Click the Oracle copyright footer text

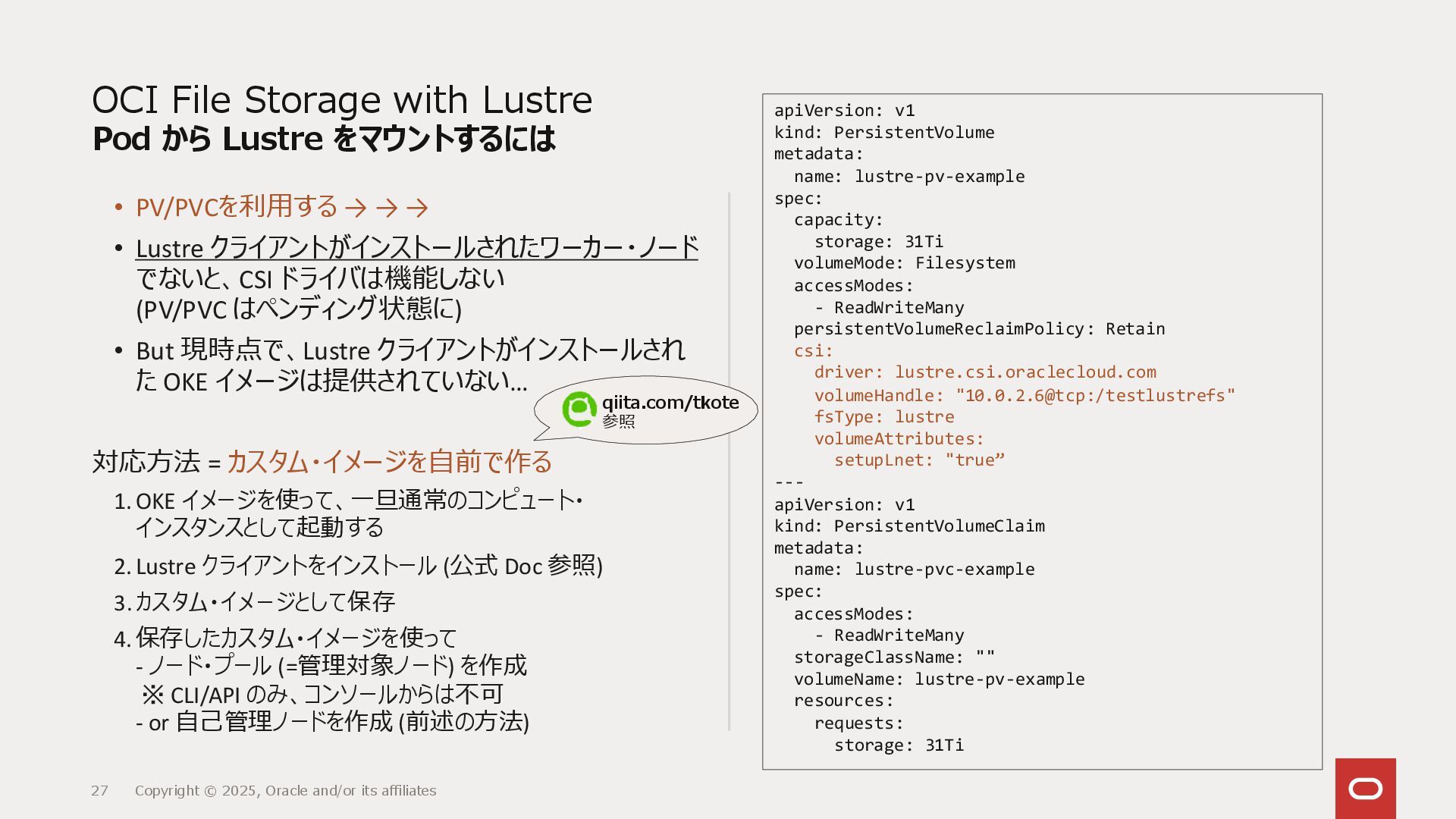(285, 791)
